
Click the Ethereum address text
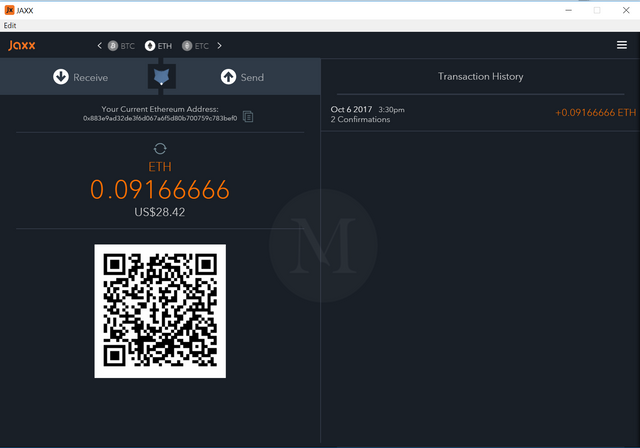pos(160,118)
